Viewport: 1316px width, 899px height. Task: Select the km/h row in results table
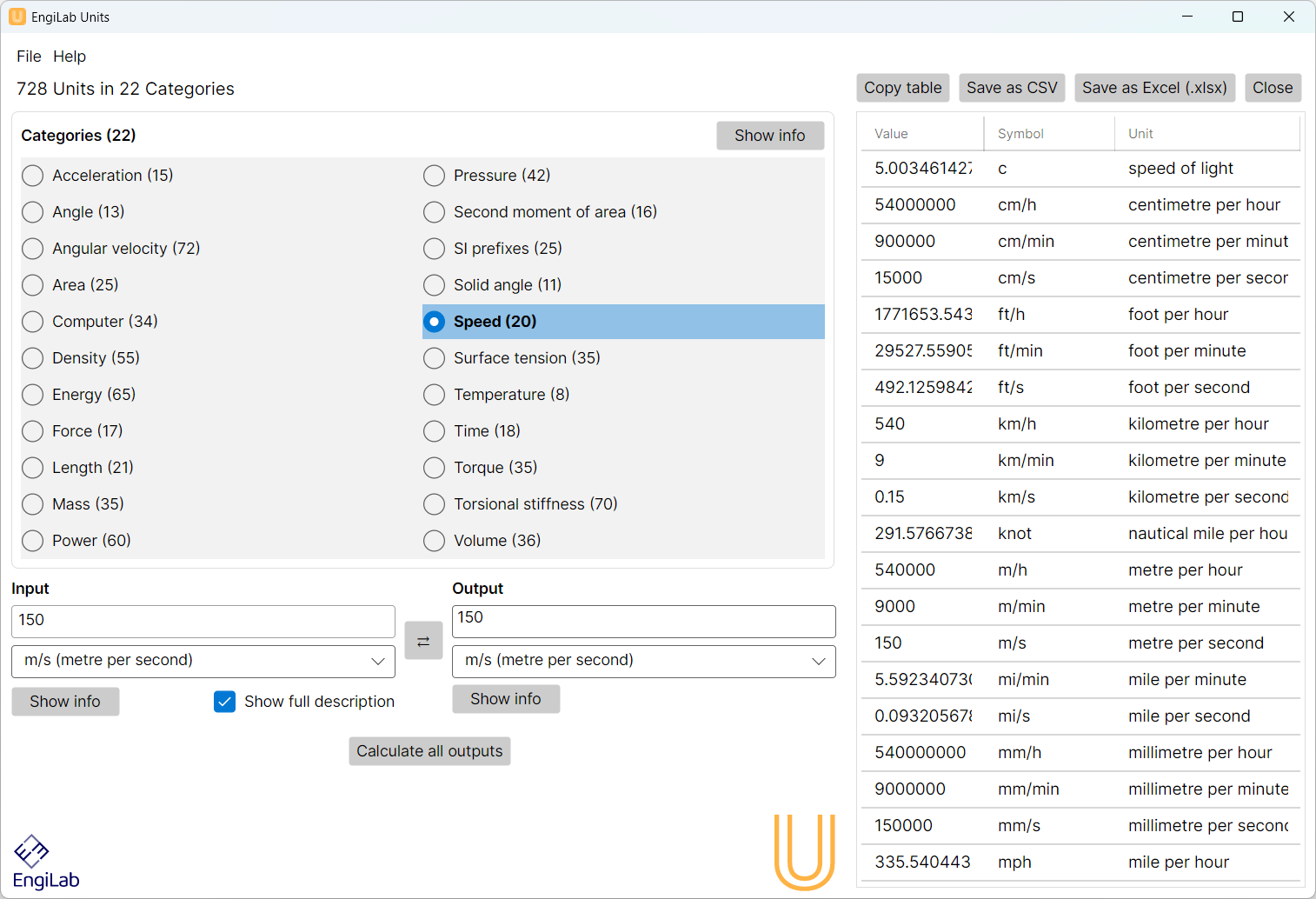click(x=1078, y=424)
